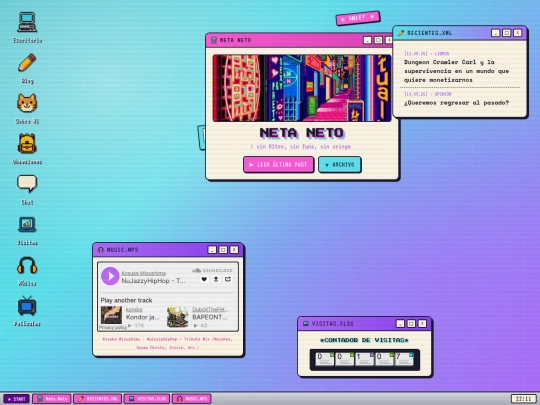
Task: Play the NuJazzHipHop SoundCloud track
Action: pos(110,276)
